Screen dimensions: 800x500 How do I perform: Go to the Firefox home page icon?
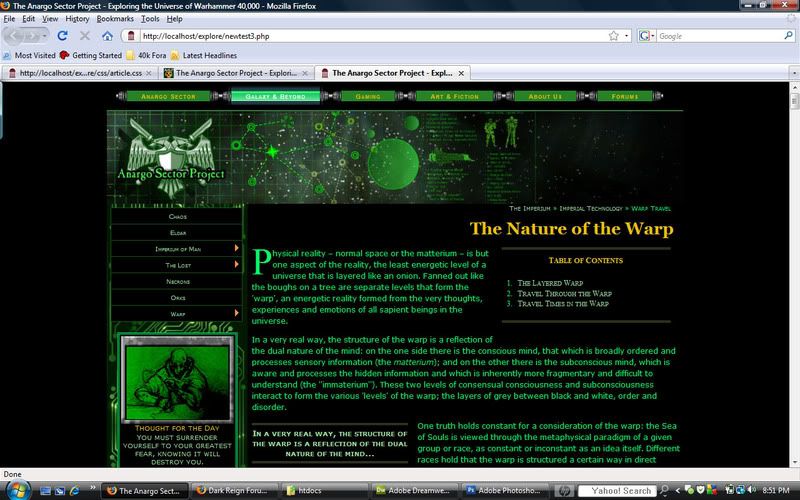point(107,36)
